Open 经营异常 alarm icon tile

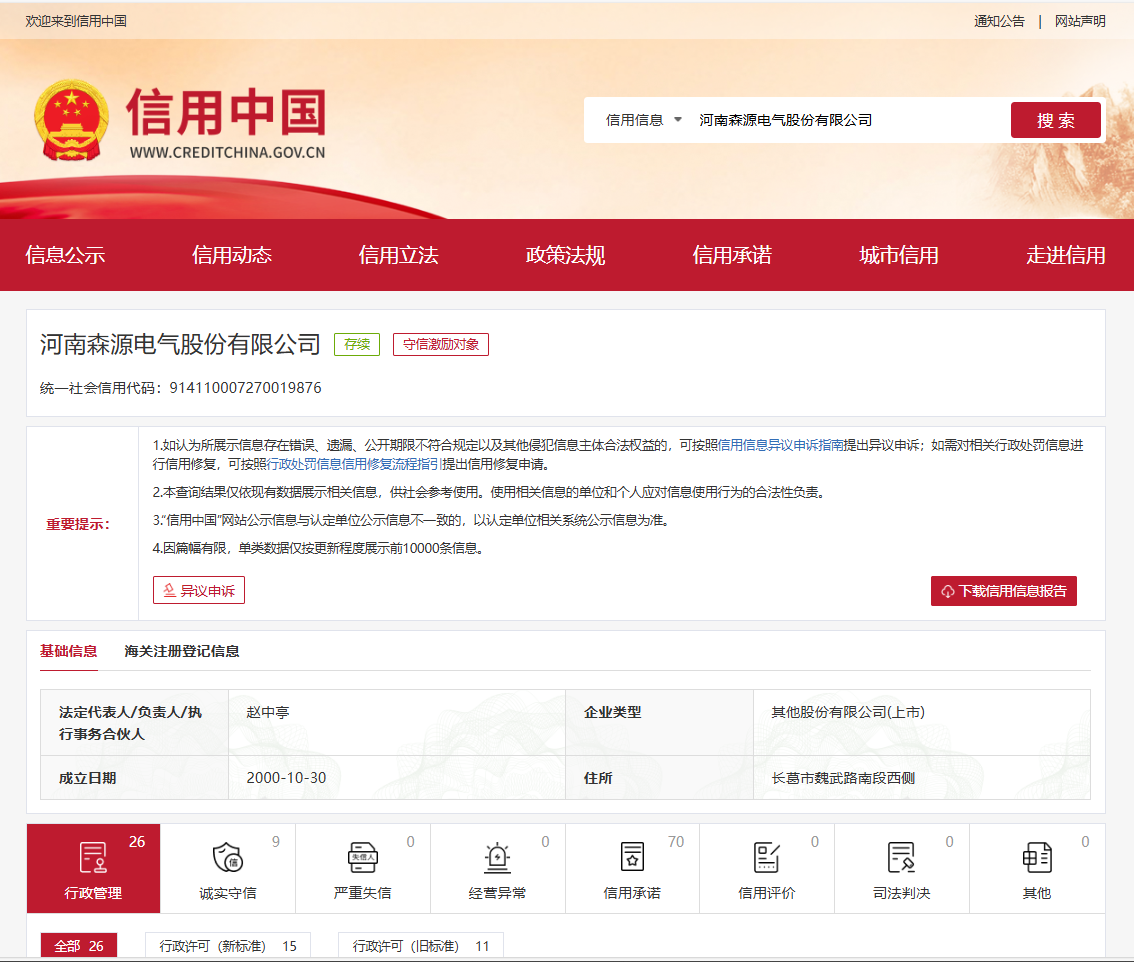(x=498, y=868)
